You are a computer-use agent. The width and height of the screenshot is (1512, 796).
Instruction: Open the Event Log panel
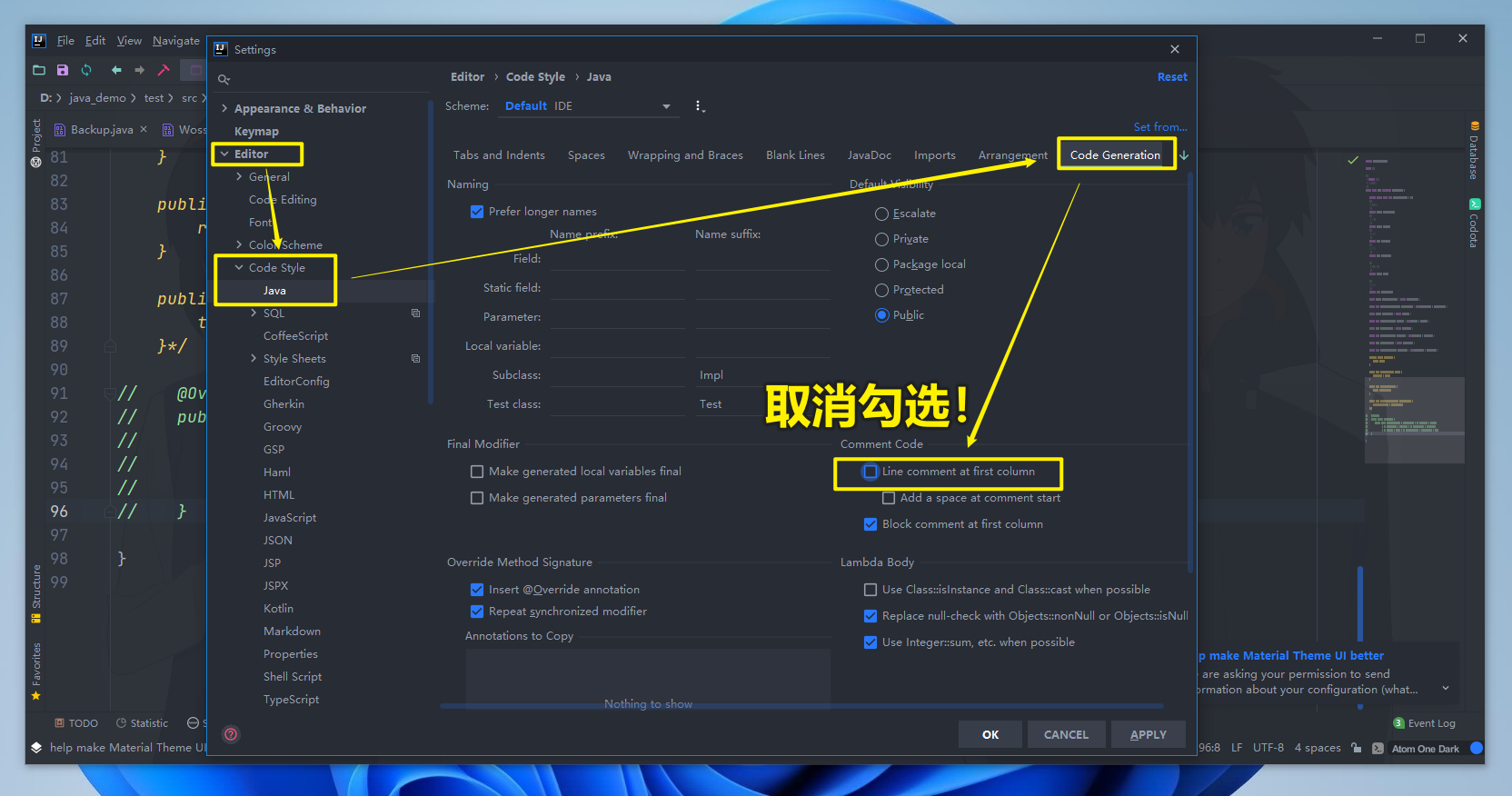pos(1424,723)
